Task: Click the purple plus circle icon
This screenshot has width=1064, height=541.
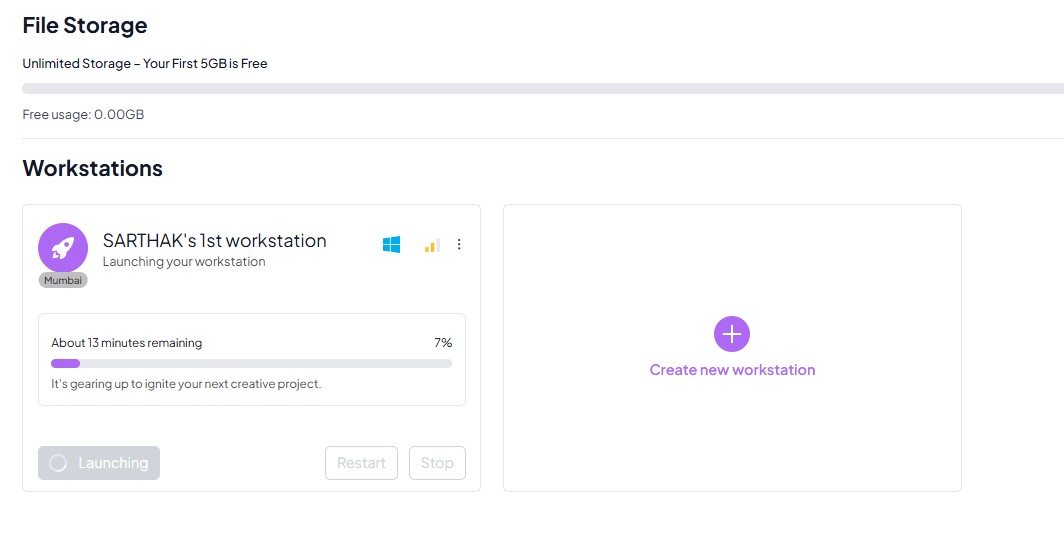Action: click(732, 334)
